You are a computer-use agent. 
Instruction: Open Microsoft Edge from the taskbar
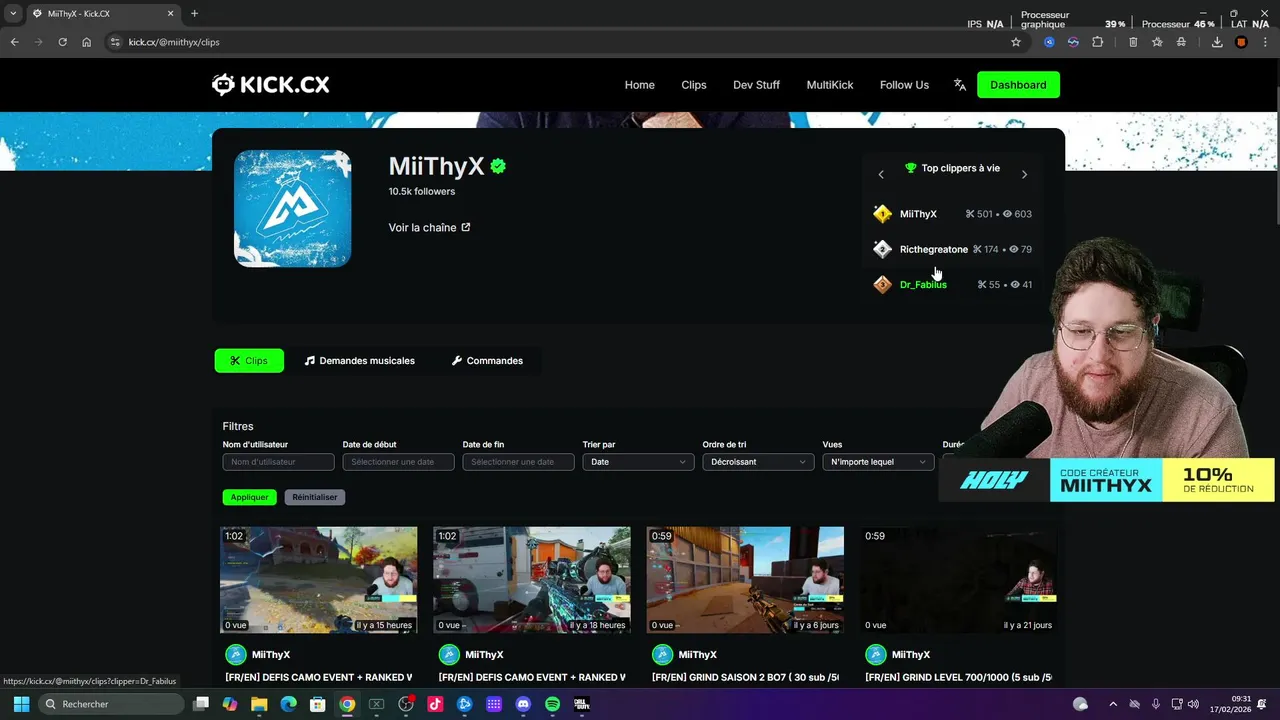(288, 704)
